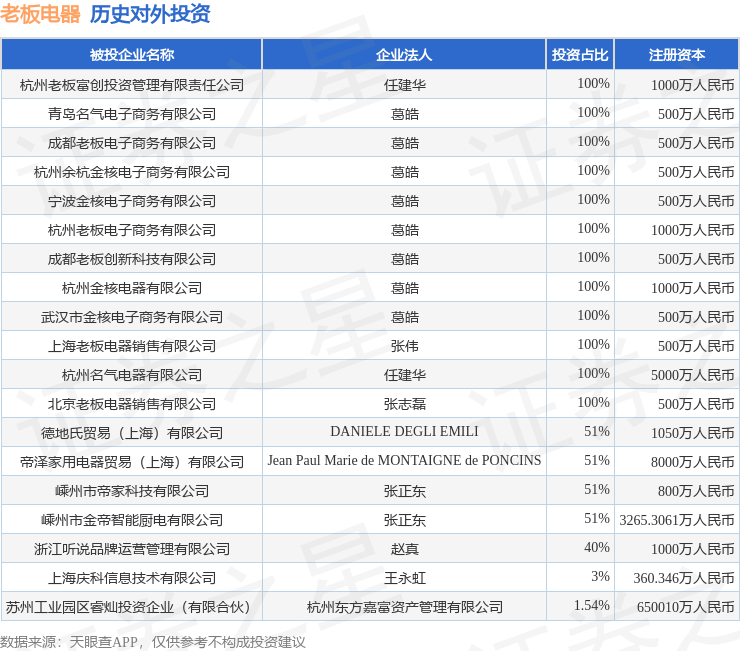Click registered capital 650010万人民币
The image size is (740, 651).
point(686,607)
